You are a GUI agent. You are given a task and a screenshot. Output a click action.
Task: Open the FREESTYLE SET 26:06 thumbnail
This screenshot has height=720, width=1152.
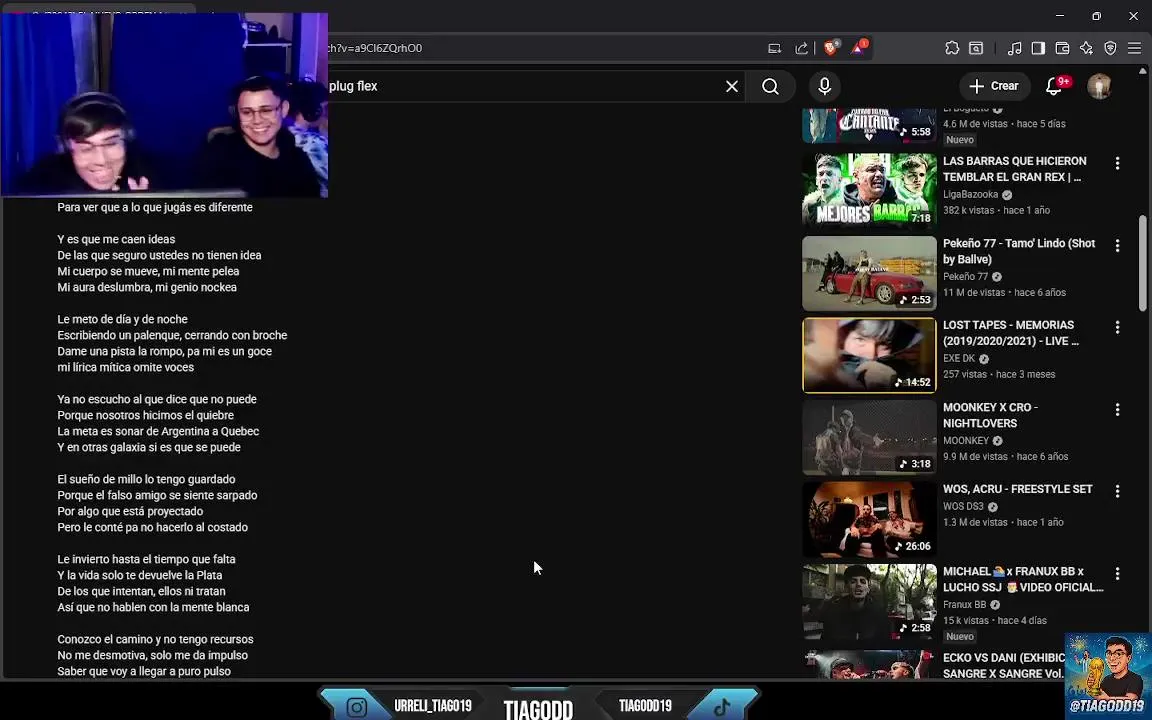click(869, 519)
